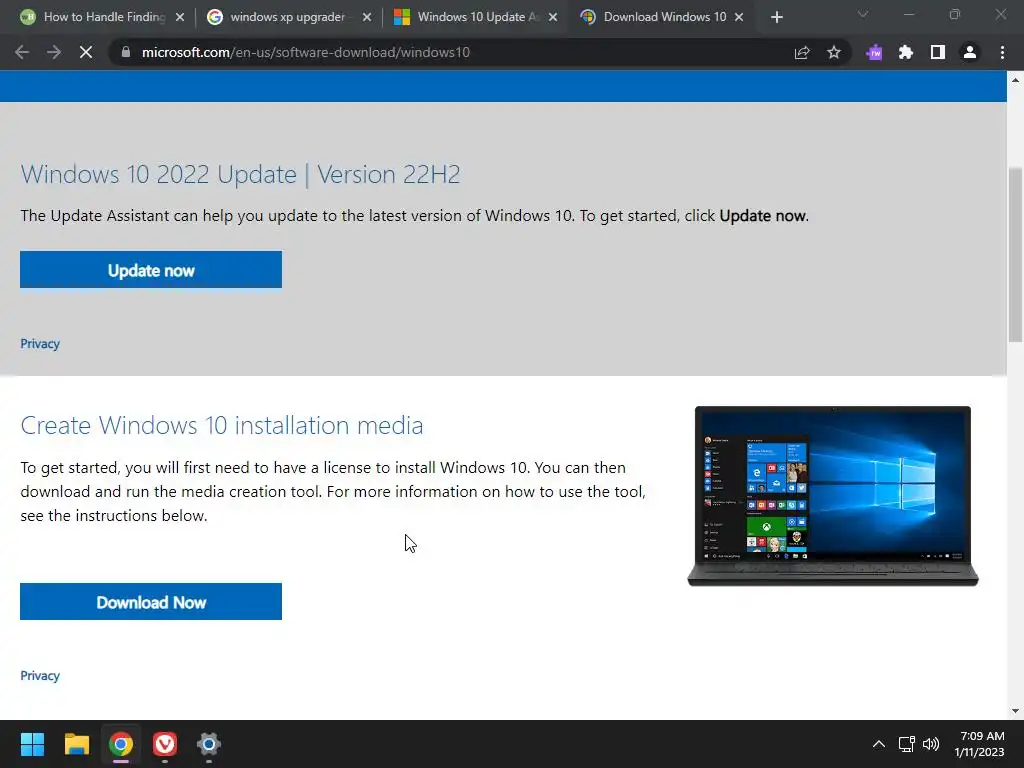The image size is (1024, 768).
Task: Go back to the previous page
Action: coord(22,52)
